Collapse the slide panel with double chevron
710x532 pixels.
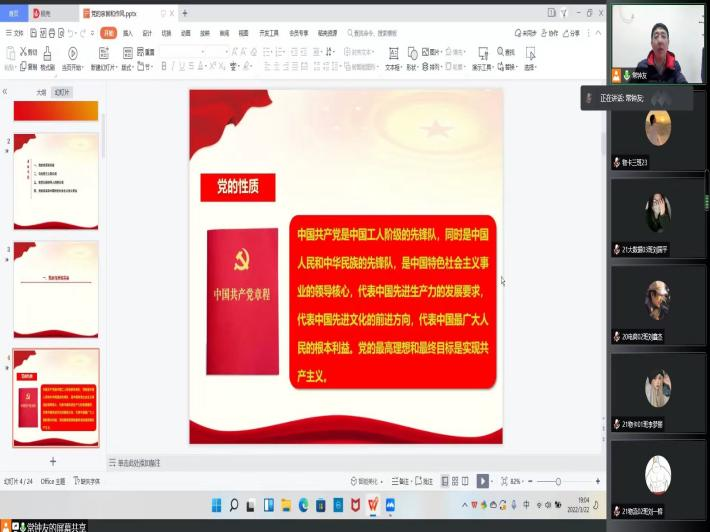[5, 91]
